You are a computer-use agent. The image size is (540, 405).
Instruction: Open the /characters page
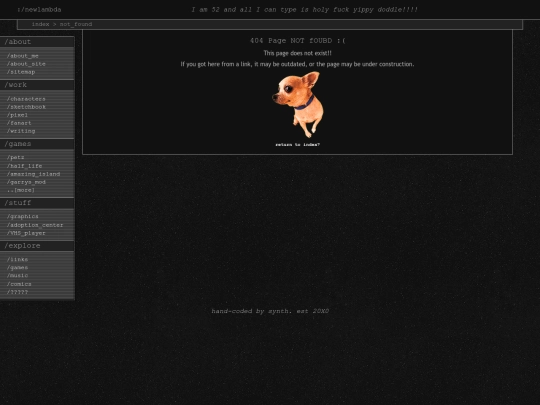pyautogui.click(x=26, y=99)
